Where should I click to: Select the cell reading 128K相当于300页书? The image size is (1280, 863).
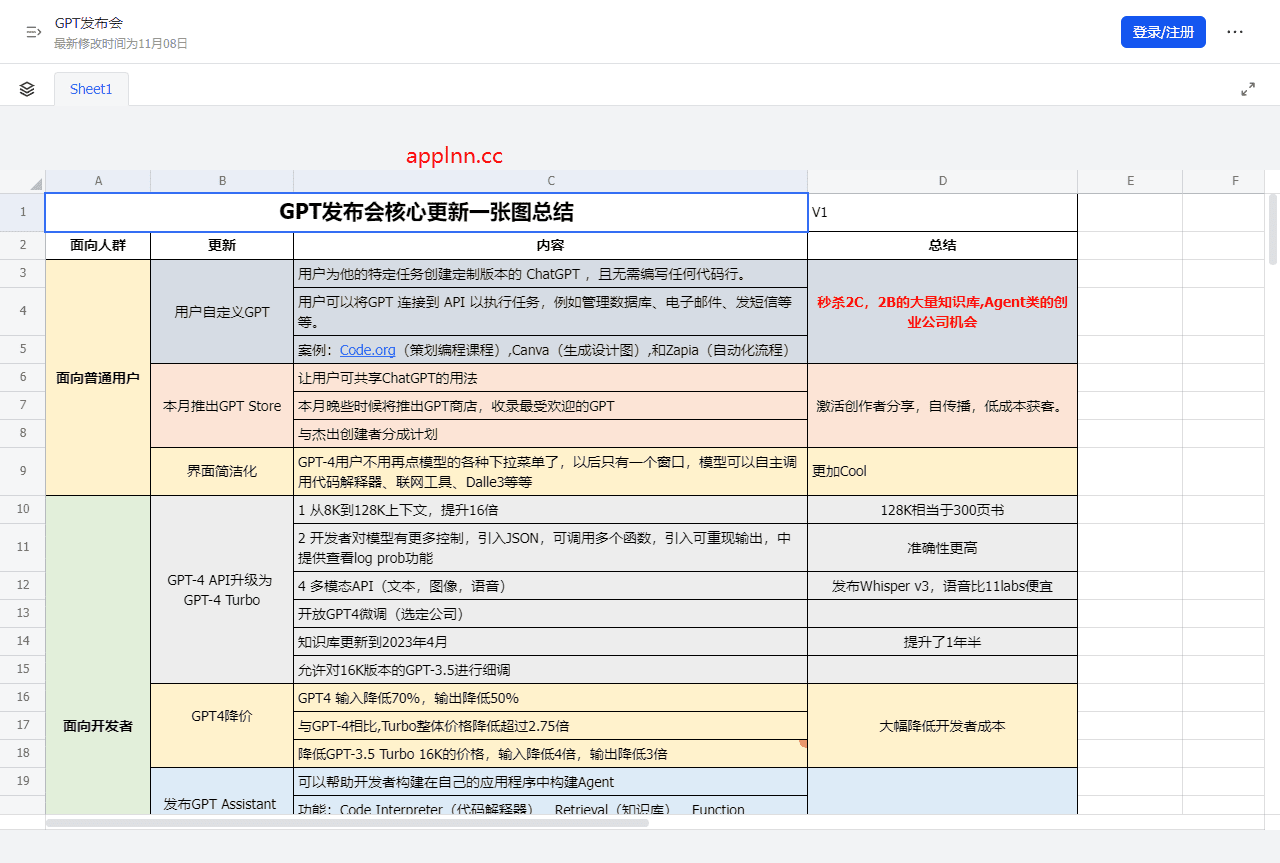tap(942, 509)
